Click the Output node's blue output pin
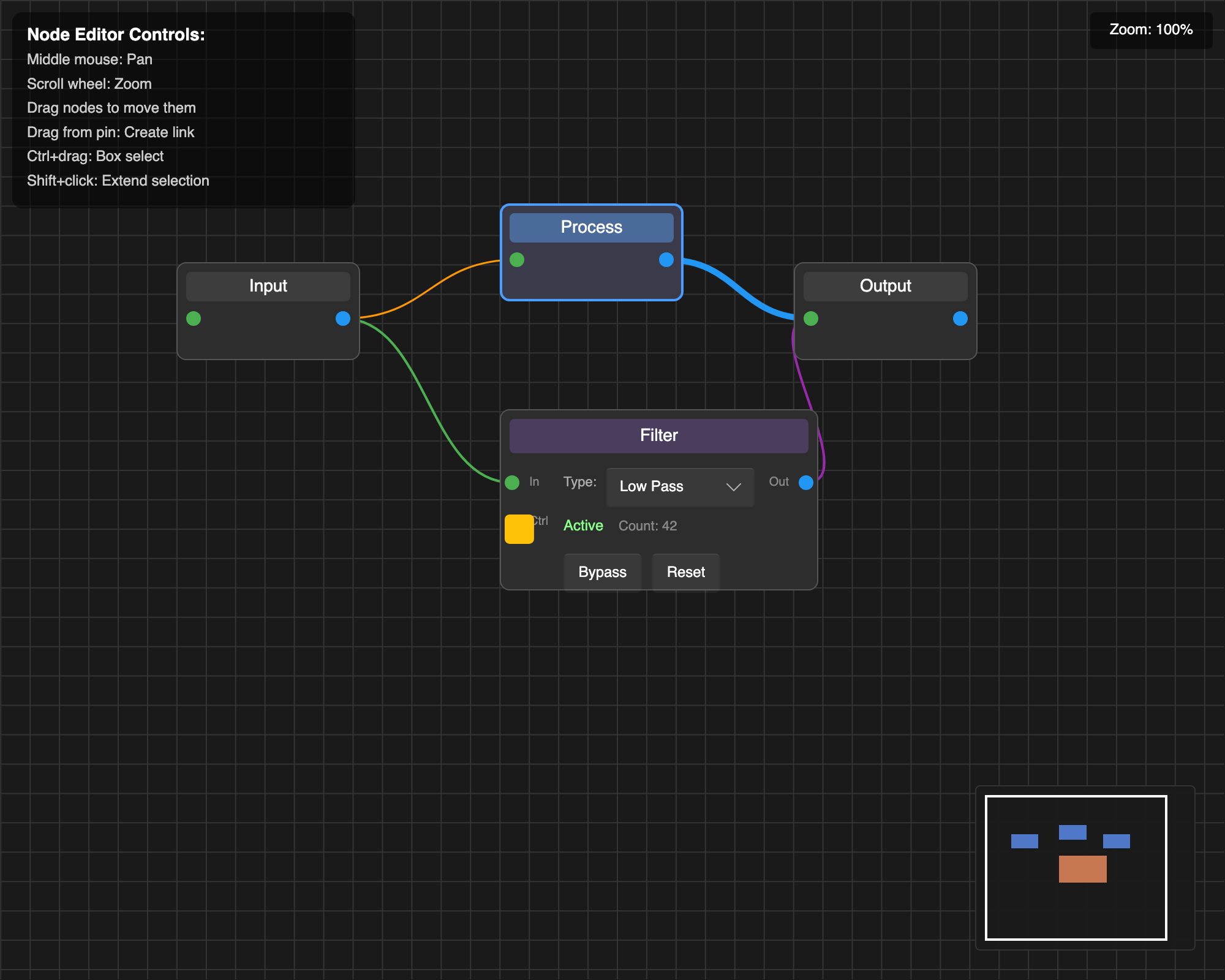 [960, 318]
